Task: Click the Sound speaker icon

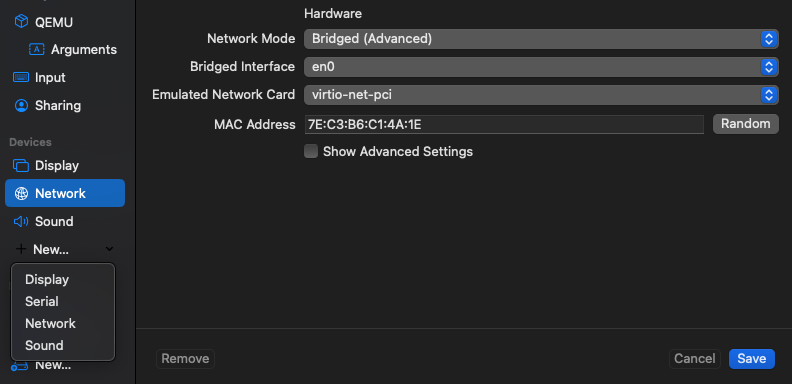Action: [x=21, y=221]
